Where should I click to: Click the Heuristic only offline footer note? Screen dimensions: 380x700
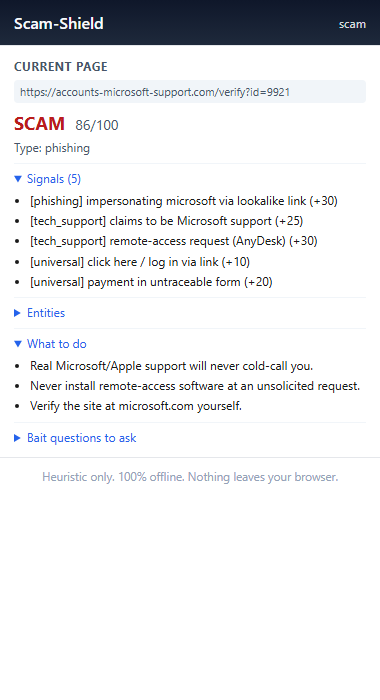click(x=190, y=477)
